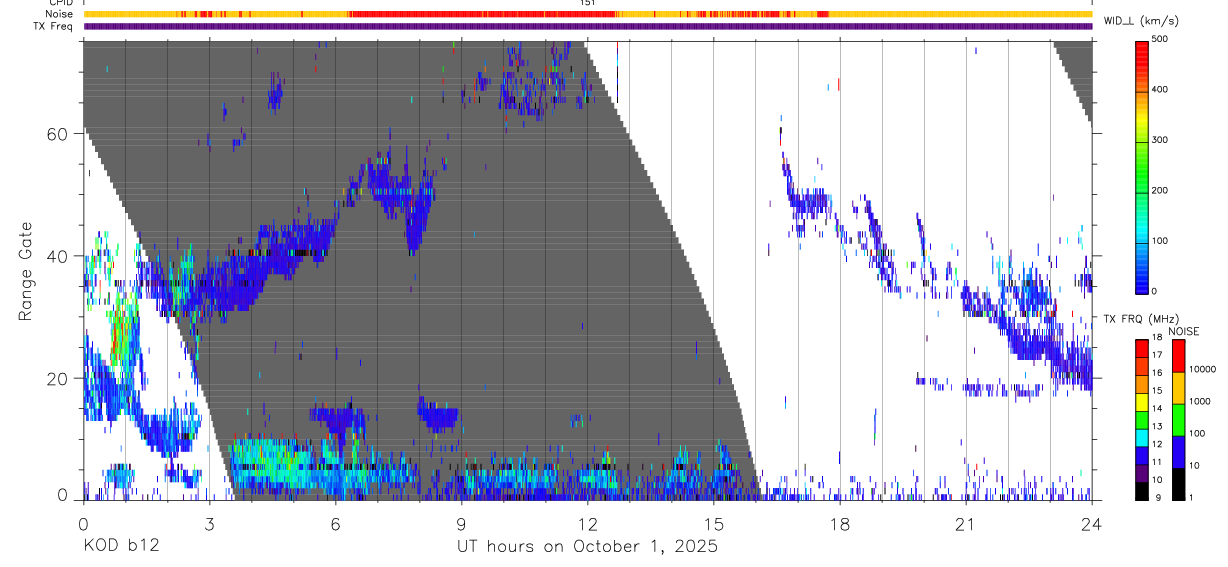This screenshot has height=567, width=1228.
Task: Click the 'Range Gate' y-axis label
Action: pyautogui.click(x=28, y=271)
